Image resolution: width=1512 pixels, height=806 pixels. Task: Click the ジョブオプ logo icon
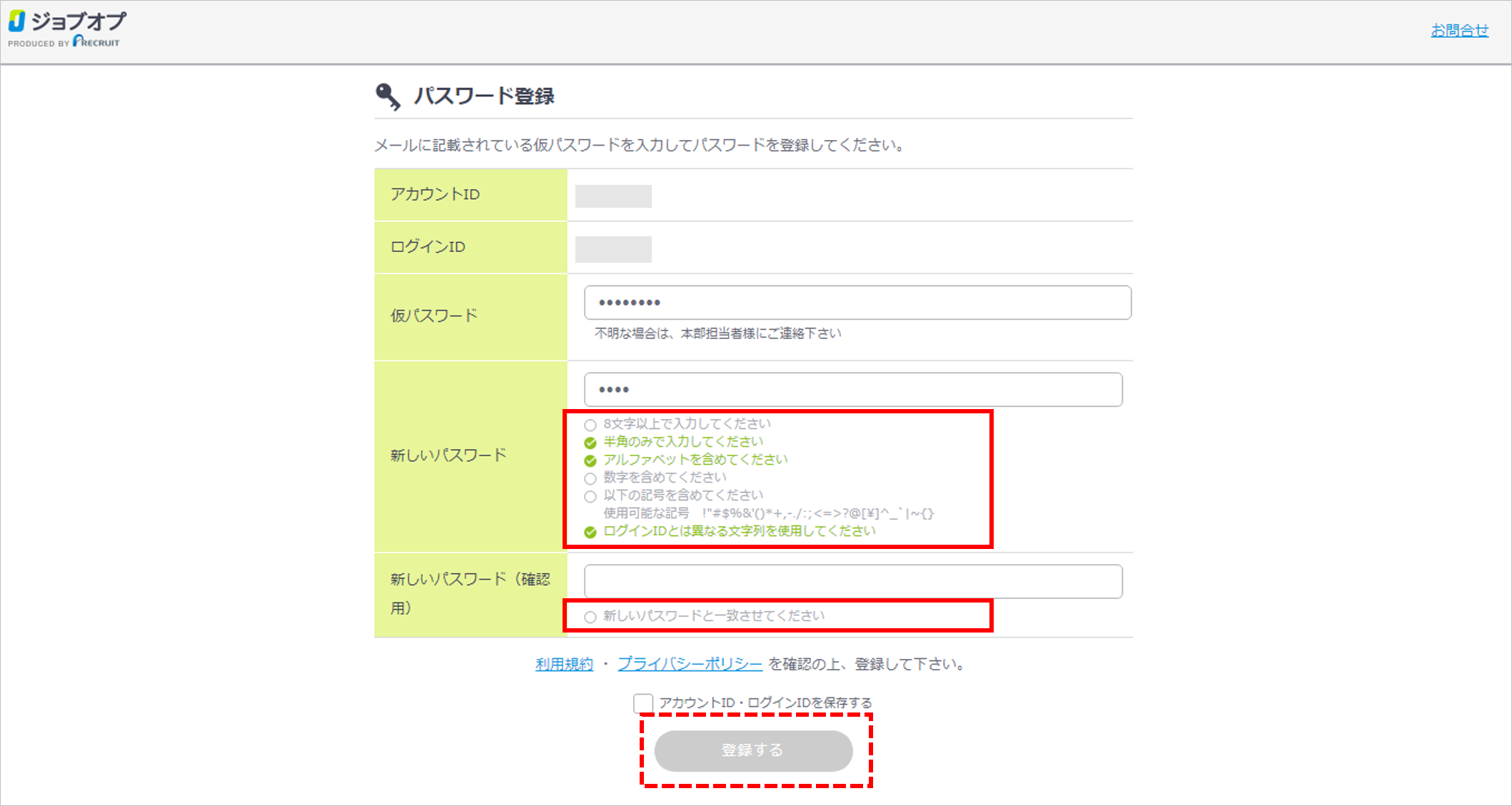point(17,21)
